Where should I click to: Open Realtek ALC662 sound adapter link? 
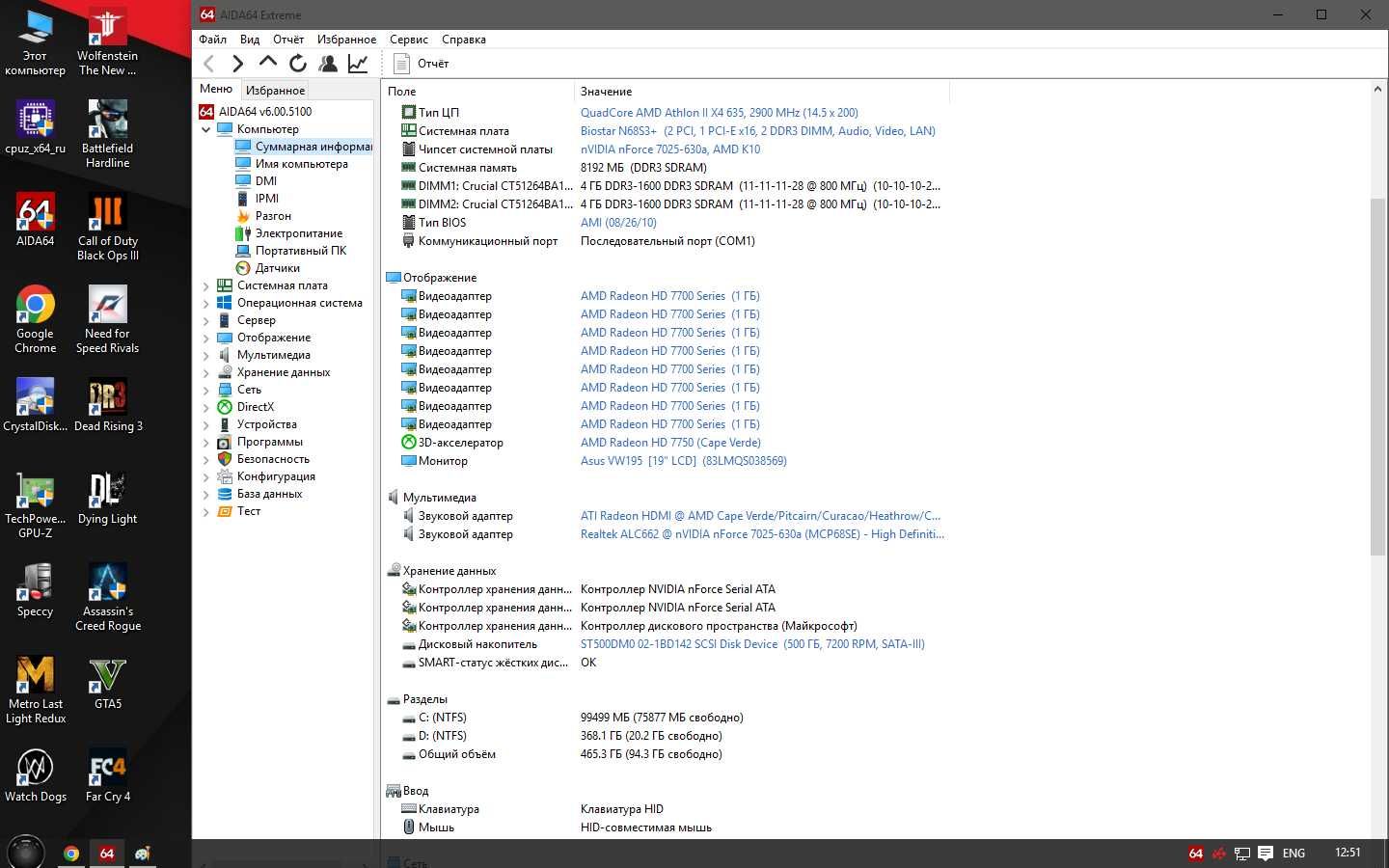(x=762, y=534)
